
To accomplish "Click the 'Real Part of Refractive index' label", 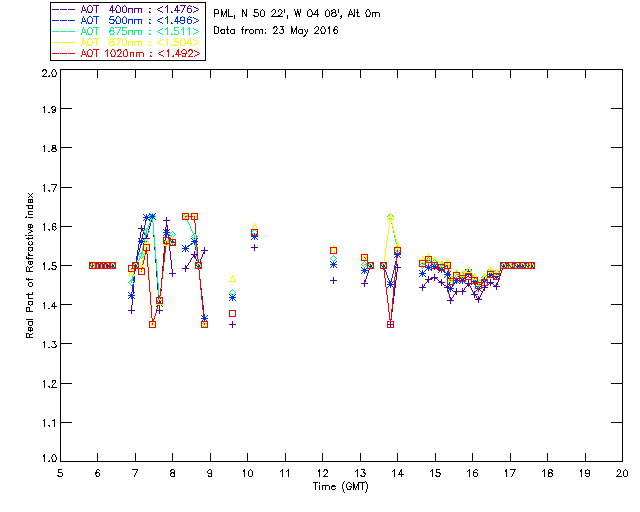I will tap(29, 265).
